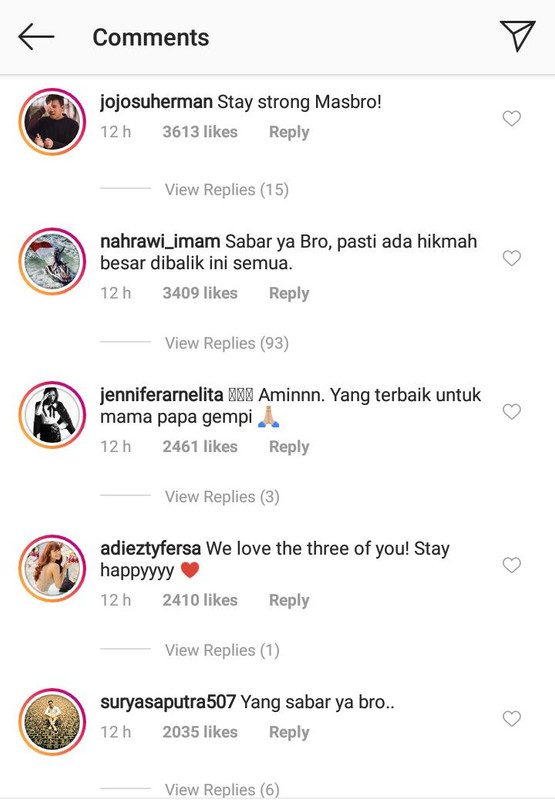Image resolution: width=555 pixels, height=800 pixels.
Task: Open nahrawi_imam's avatar story
Action: 52,261
